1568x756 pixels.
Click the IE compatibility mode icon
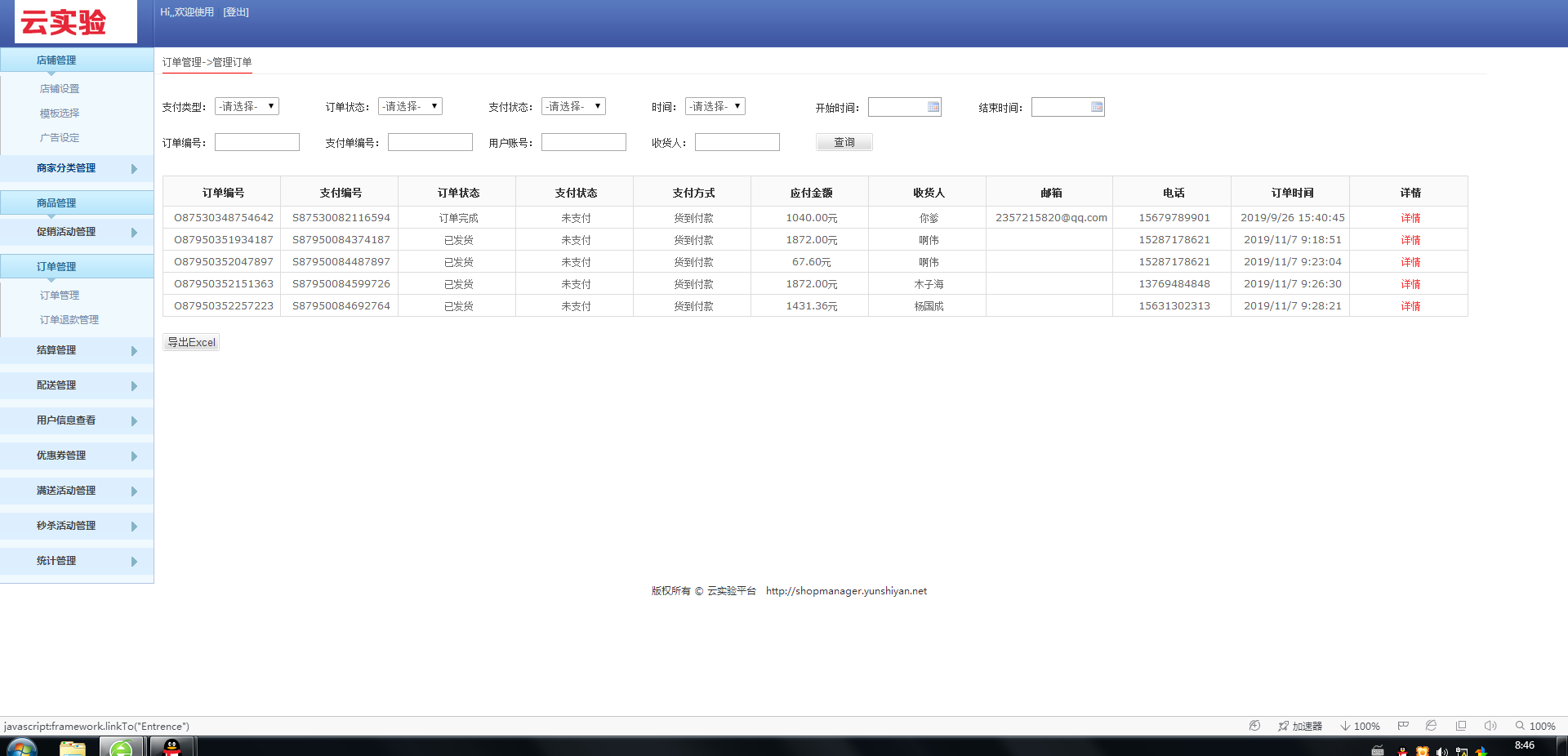[1431, 726]
